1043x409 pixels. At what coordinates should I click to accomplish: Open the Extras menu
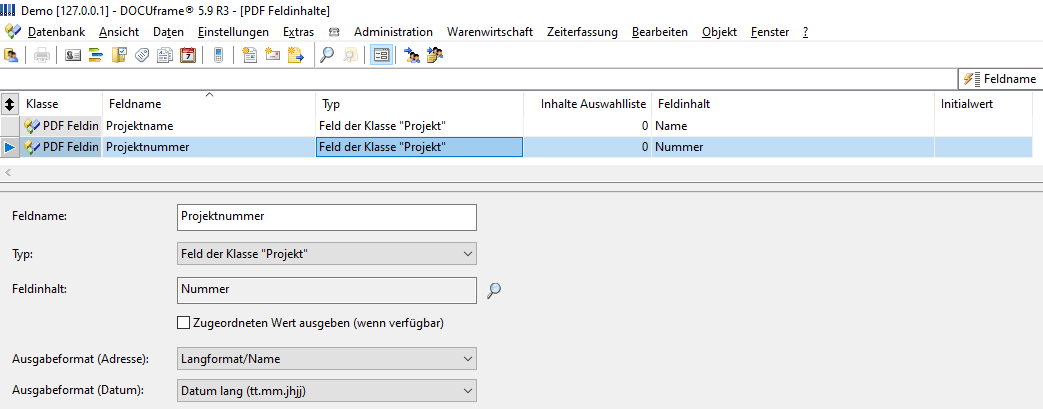298,32
